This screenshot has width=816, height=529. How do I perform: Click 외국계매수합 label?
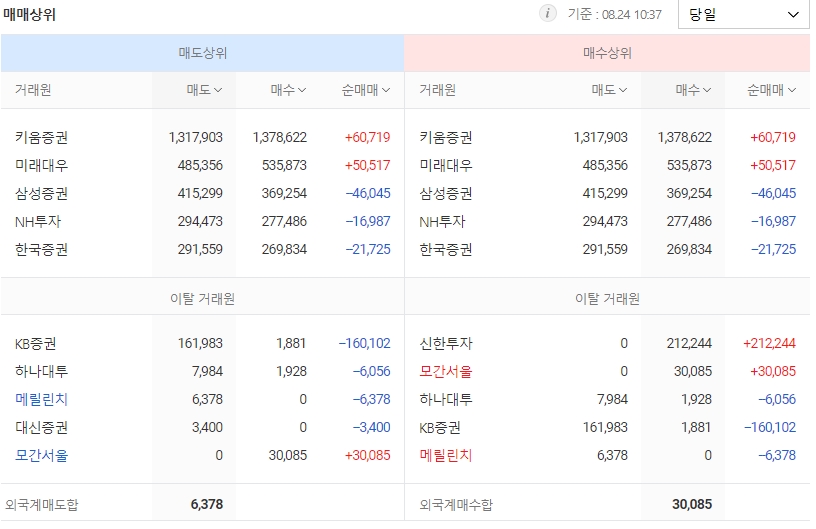456,505
